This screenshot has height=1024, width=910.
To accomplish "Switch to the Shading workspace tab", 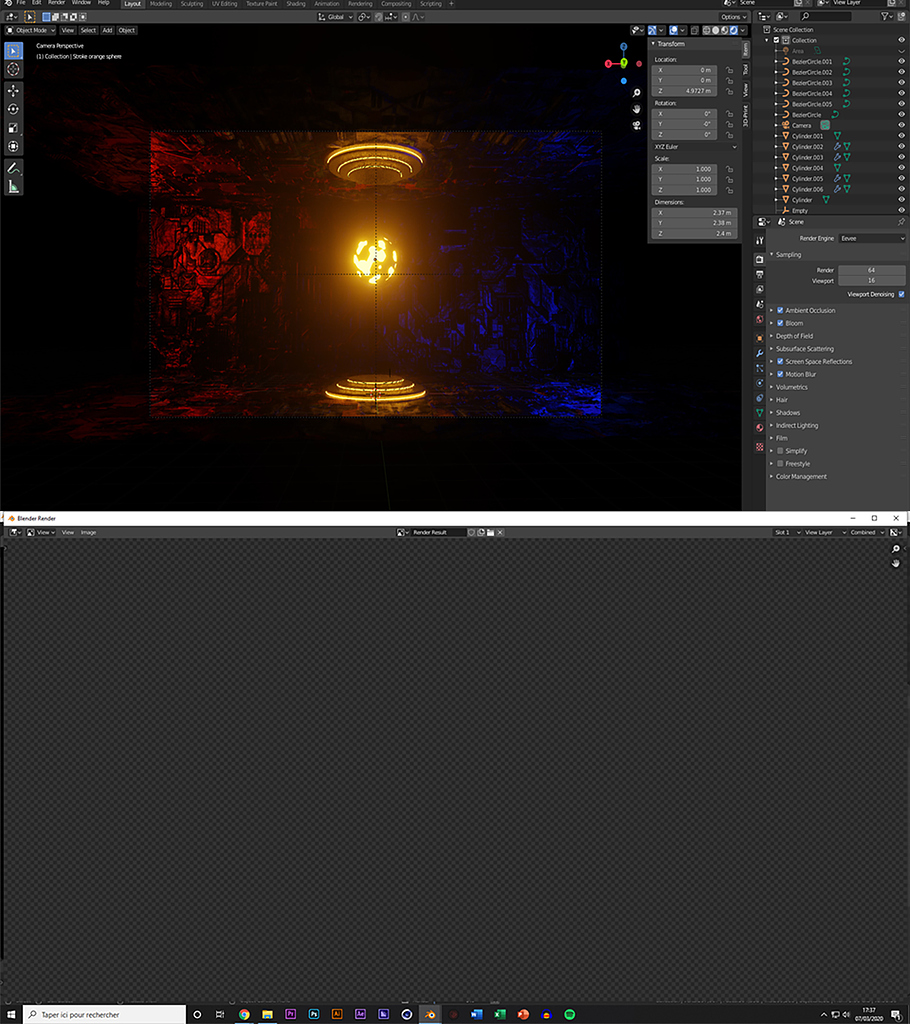I will coord(295,4).
